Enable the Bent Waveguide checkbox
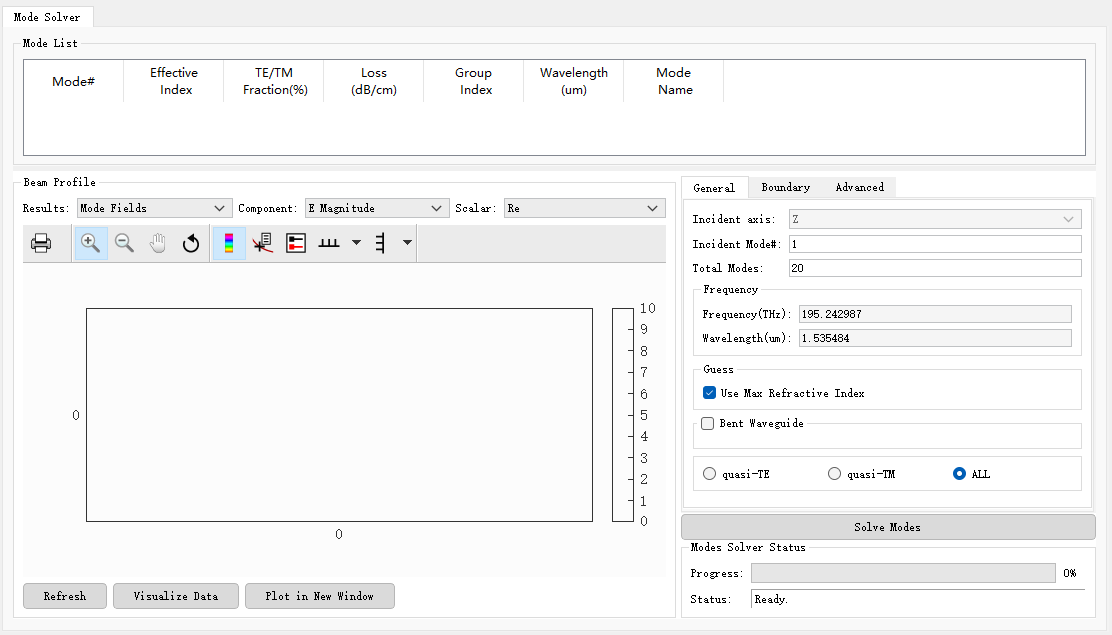Screen dimensions: 1112x635 (x=707, y=424)
